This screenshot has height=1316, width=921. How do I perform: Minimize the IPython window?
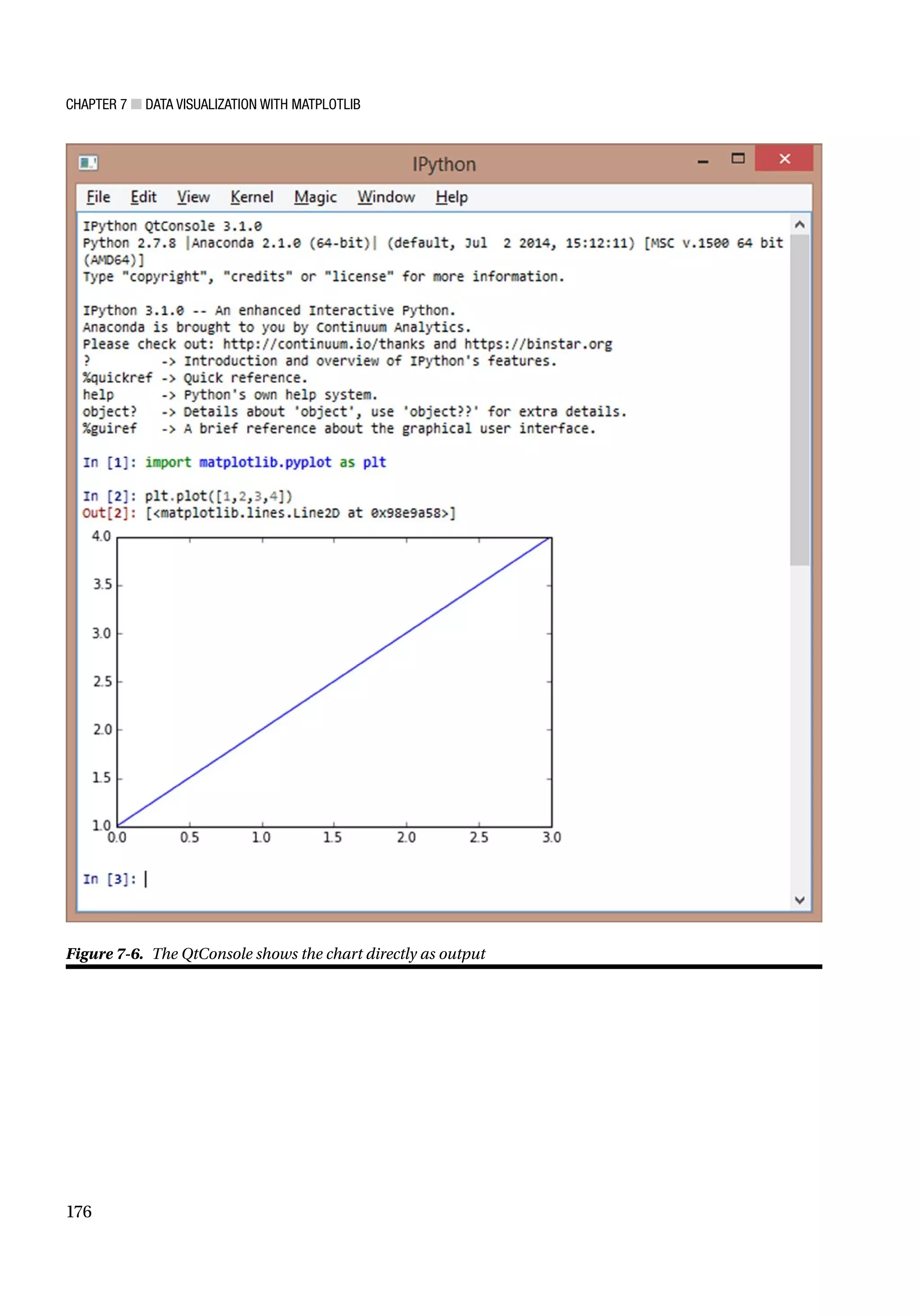[702, 162]
